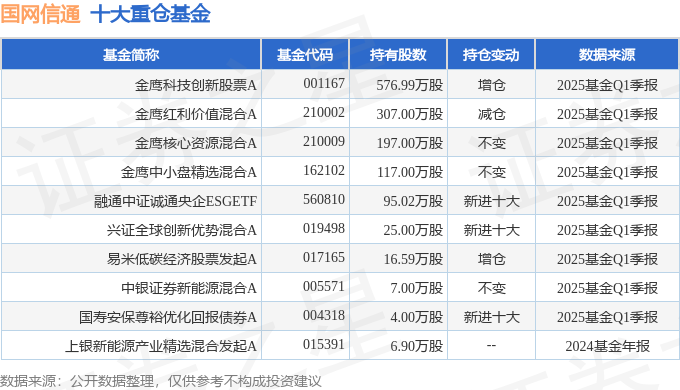Select the 持有股数 column header
This screenshot has width=680, height=390.
click(x=398, y=55)
